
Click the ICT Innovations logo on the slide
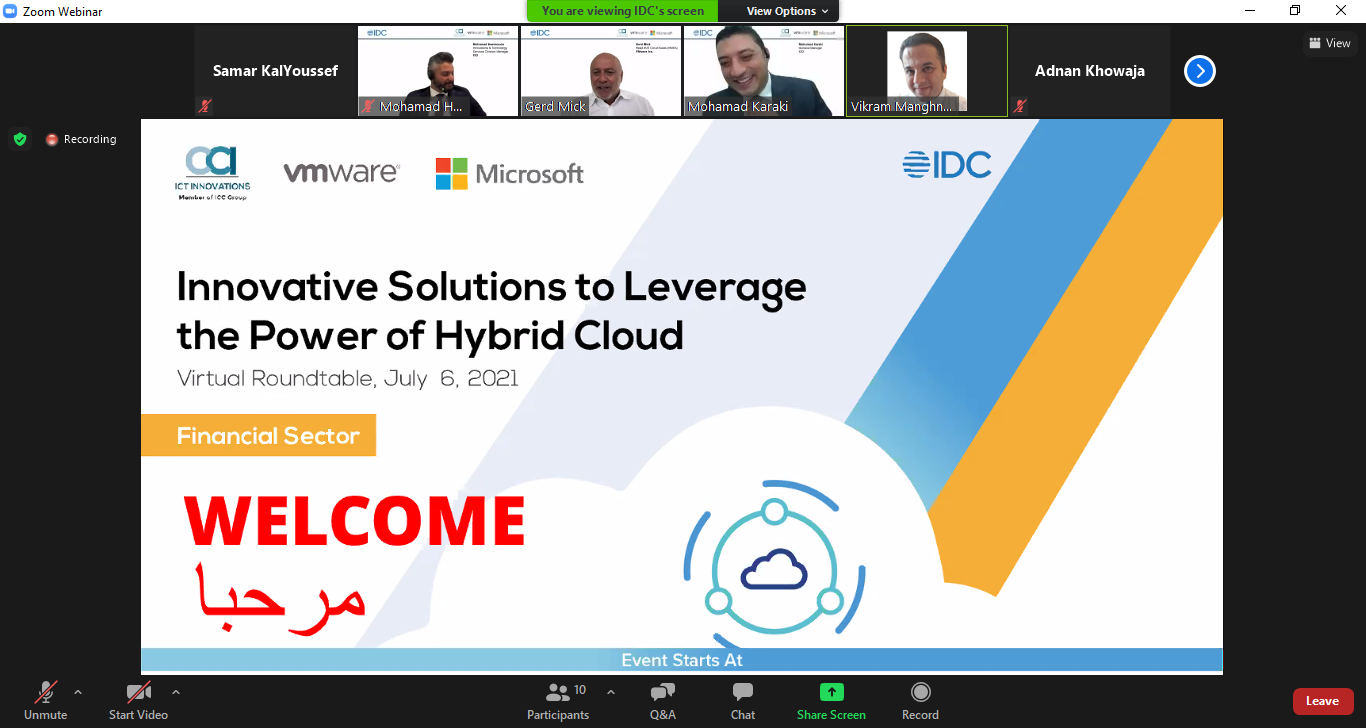212,174
